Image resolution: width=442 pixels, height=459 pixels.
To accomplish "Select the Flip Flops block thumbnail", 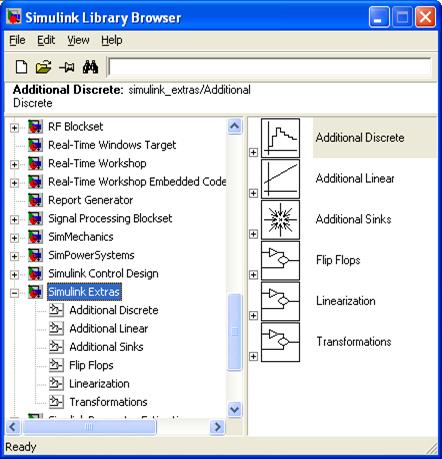I will 280,261.
